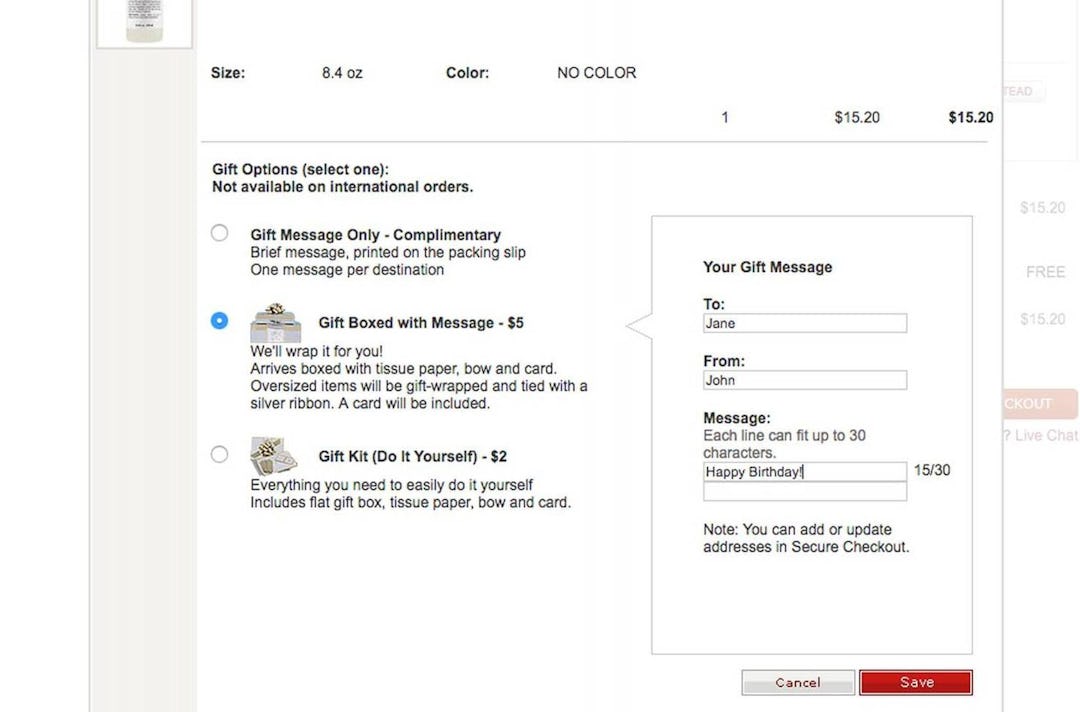1080x712 pixels.
Task: Click the Cancel button
Action: 797,681
